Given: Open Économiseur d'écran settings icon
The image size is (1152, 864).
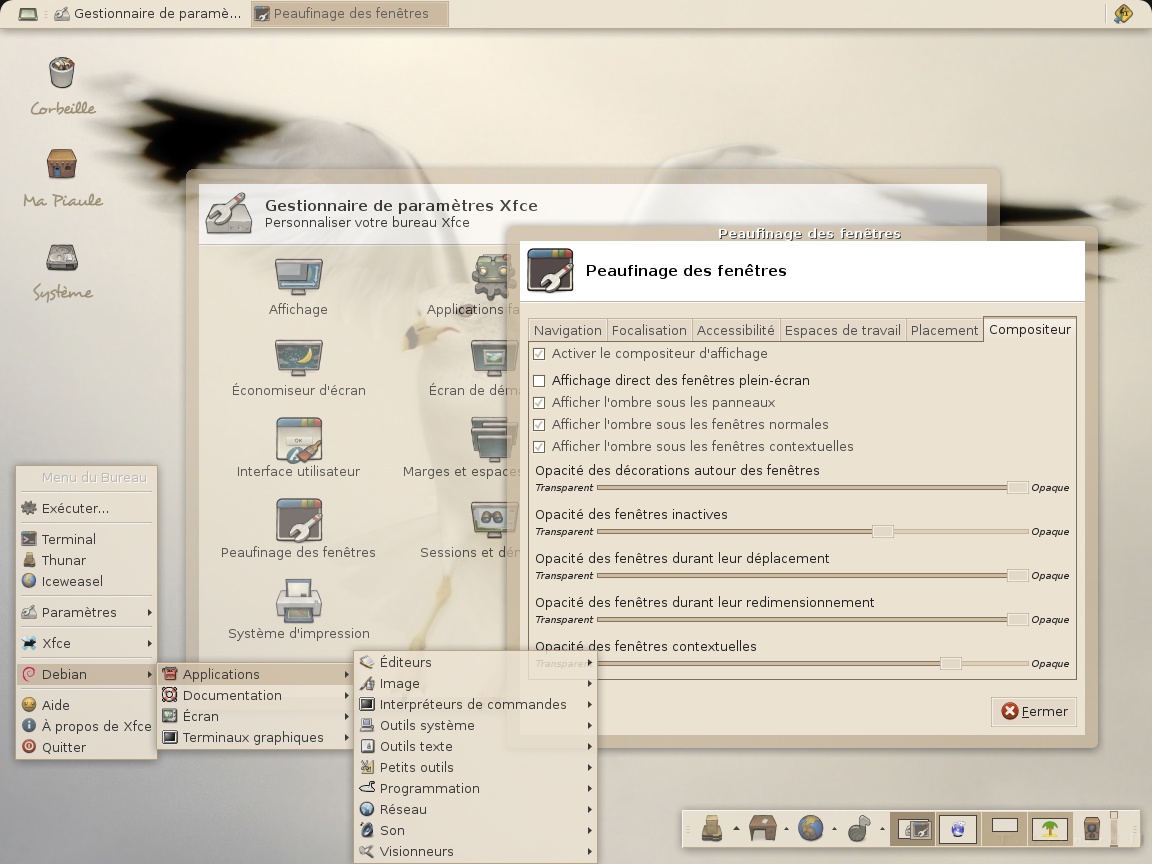Looking at the screenshot, I should click(298, 358).
